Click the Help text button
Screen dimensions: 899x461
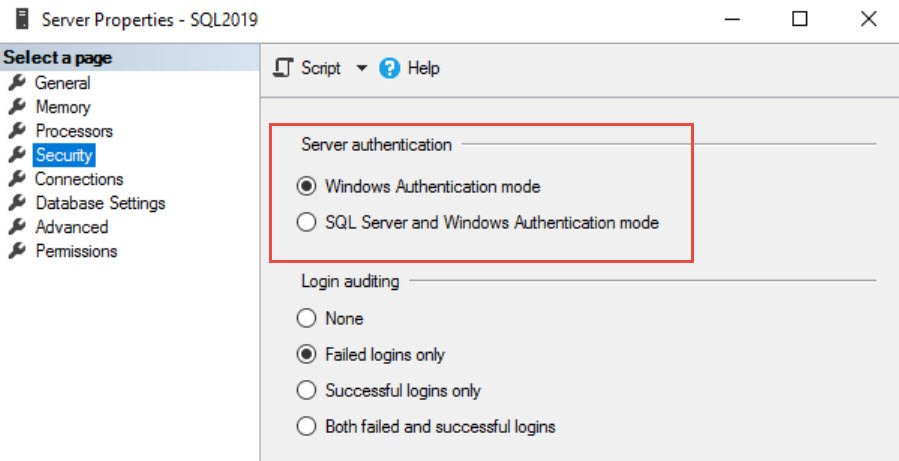(x=423, y=68)
